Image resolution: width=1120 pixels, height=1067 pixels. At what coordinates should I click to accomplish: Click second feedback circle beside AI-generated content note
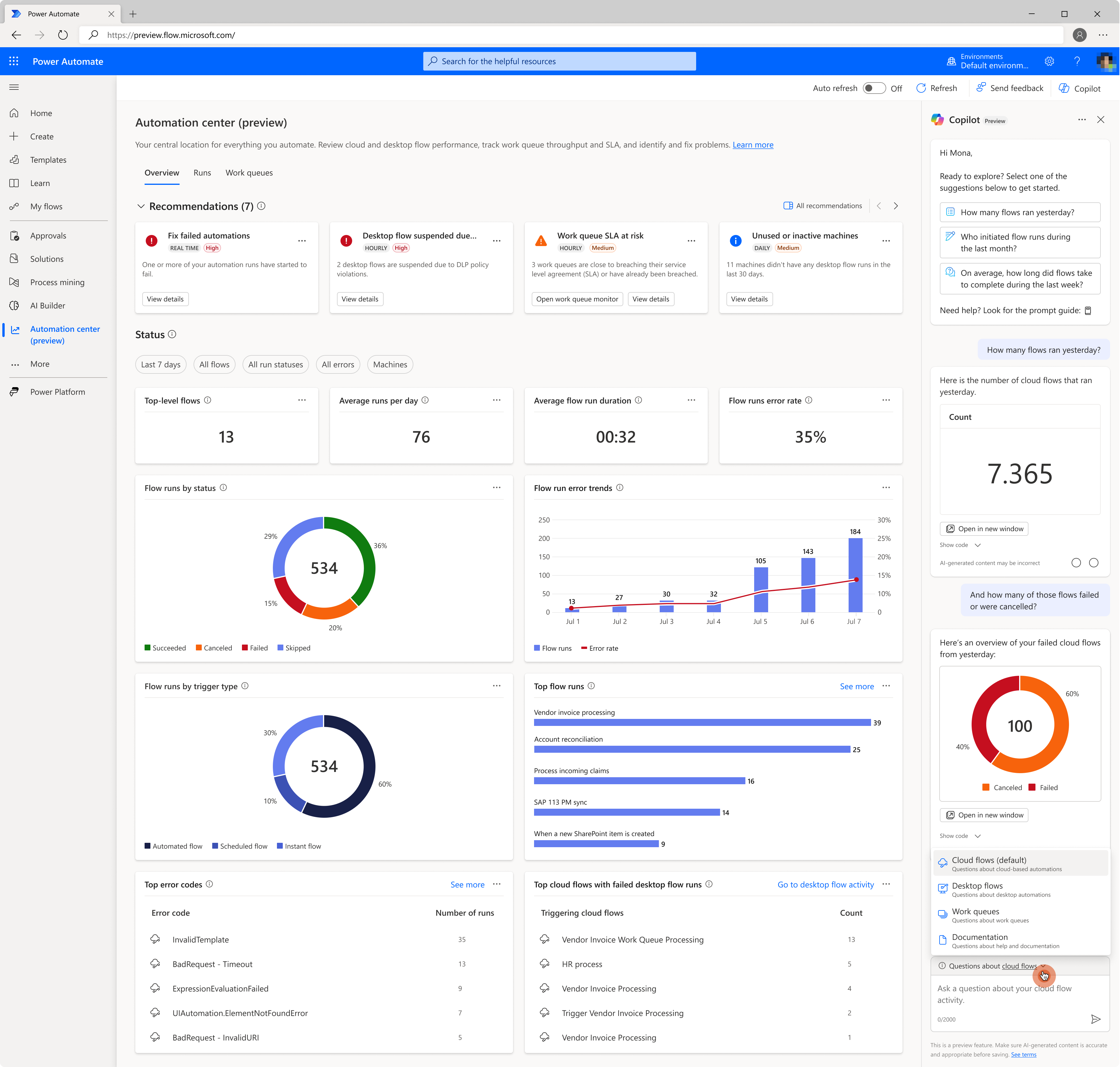tap(1094, 563)
